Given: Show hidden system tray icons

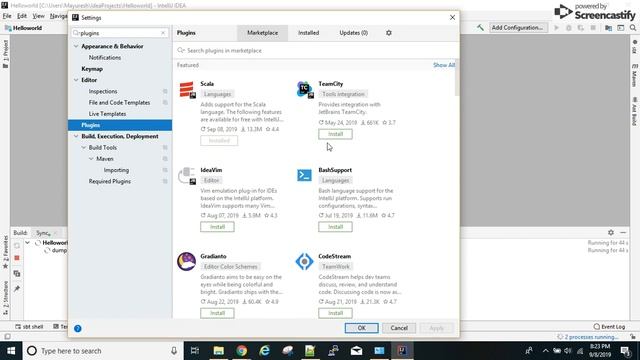Looking at the screenshot, I should click(545, 351).
